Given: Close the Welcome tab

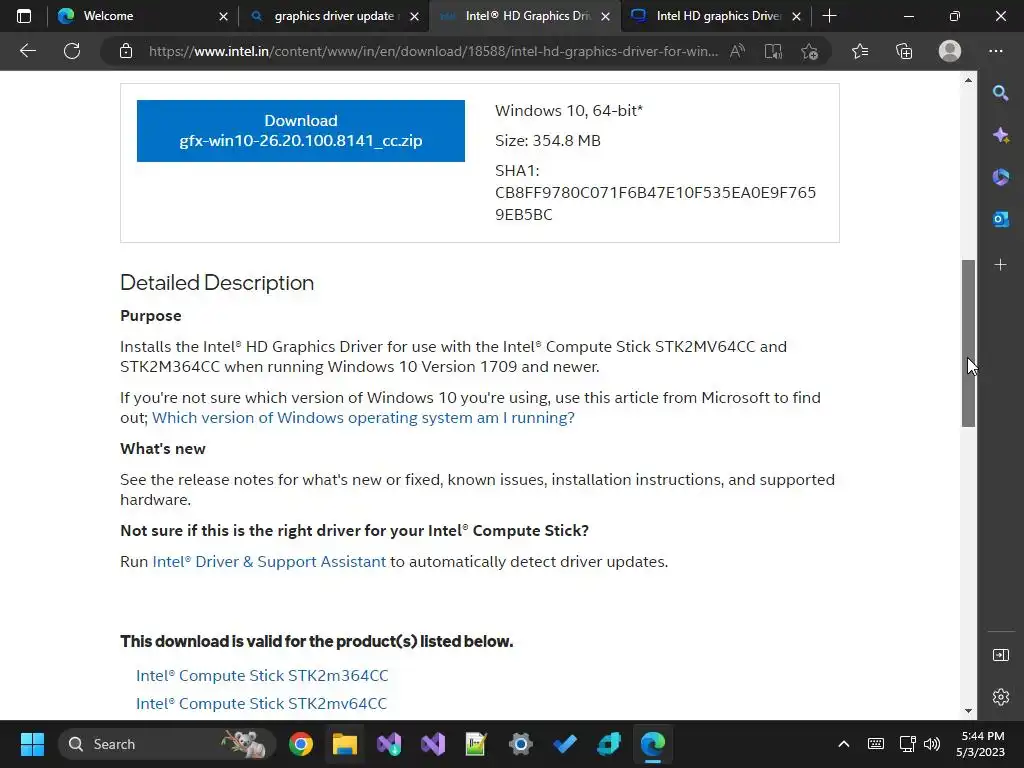Looking at the screenshot, I should pos(223,16).
